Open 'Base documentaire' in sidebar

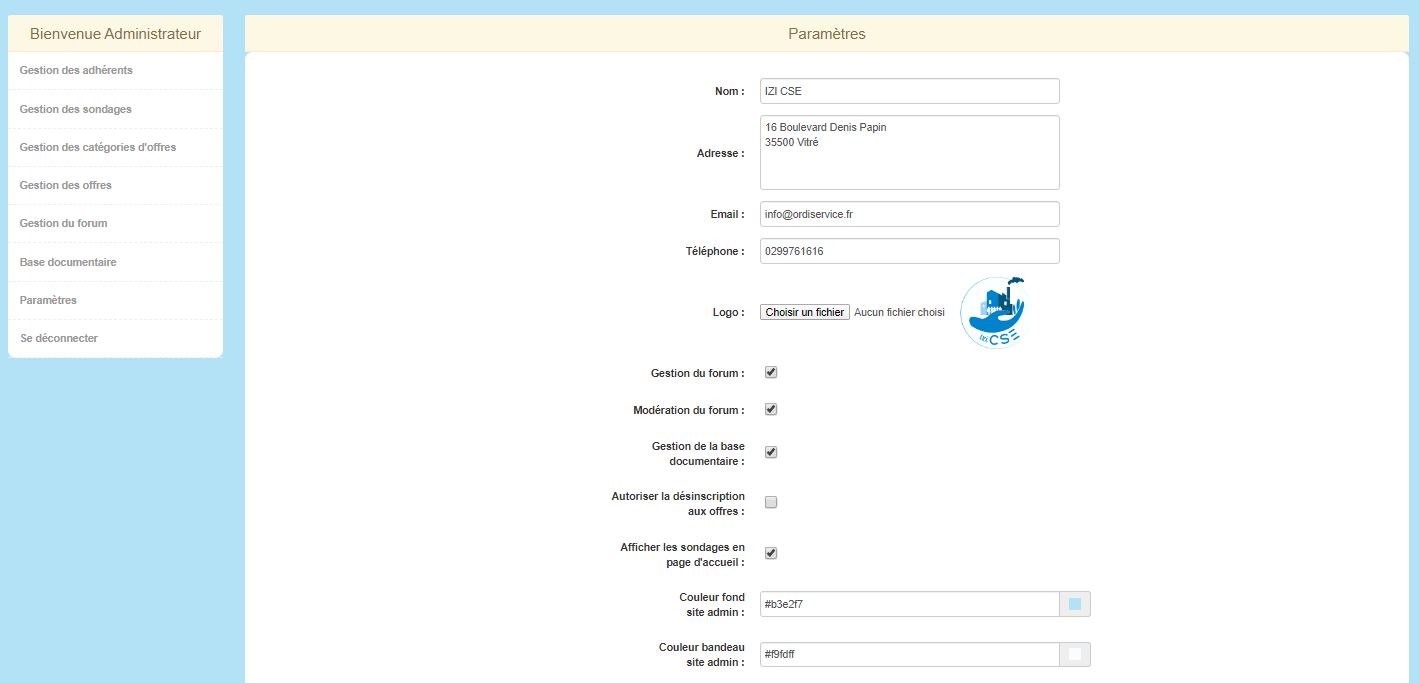coord(68,262)
